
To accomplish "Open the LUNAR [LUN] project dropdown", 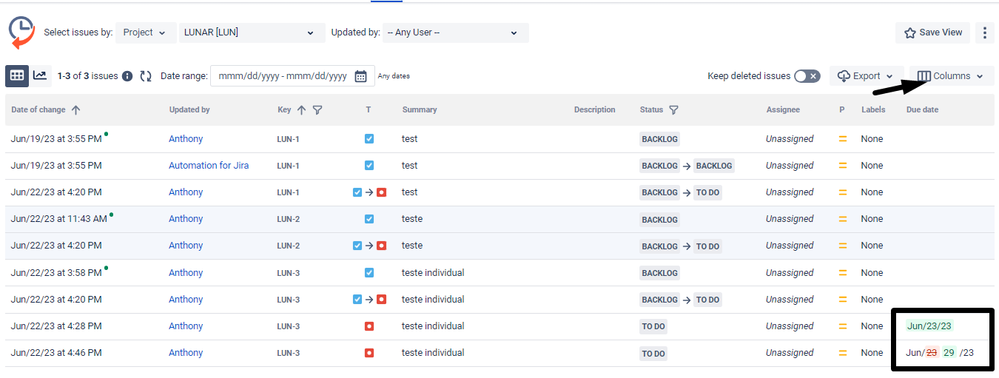I will point(251,33).
